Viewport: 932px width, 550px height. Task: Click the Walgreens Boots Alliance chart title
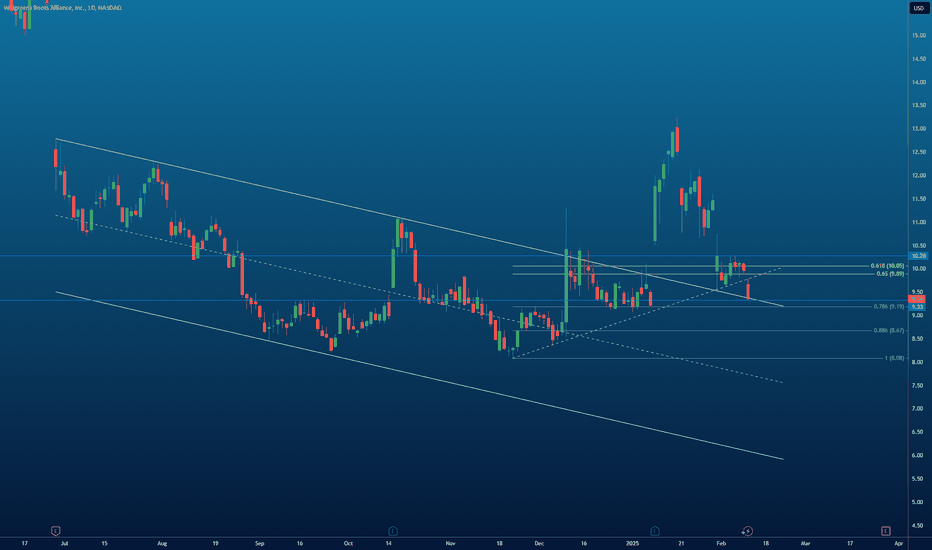tap(63, 8)
